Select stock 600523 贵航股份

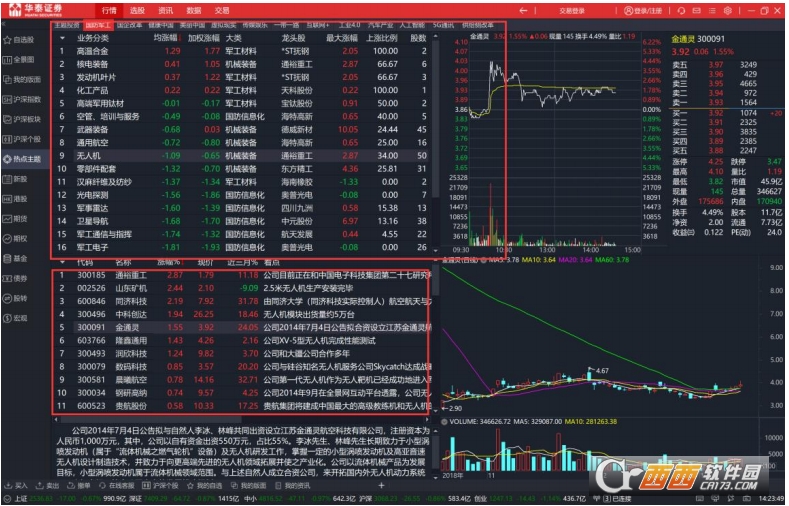click(x=242, y=406)
